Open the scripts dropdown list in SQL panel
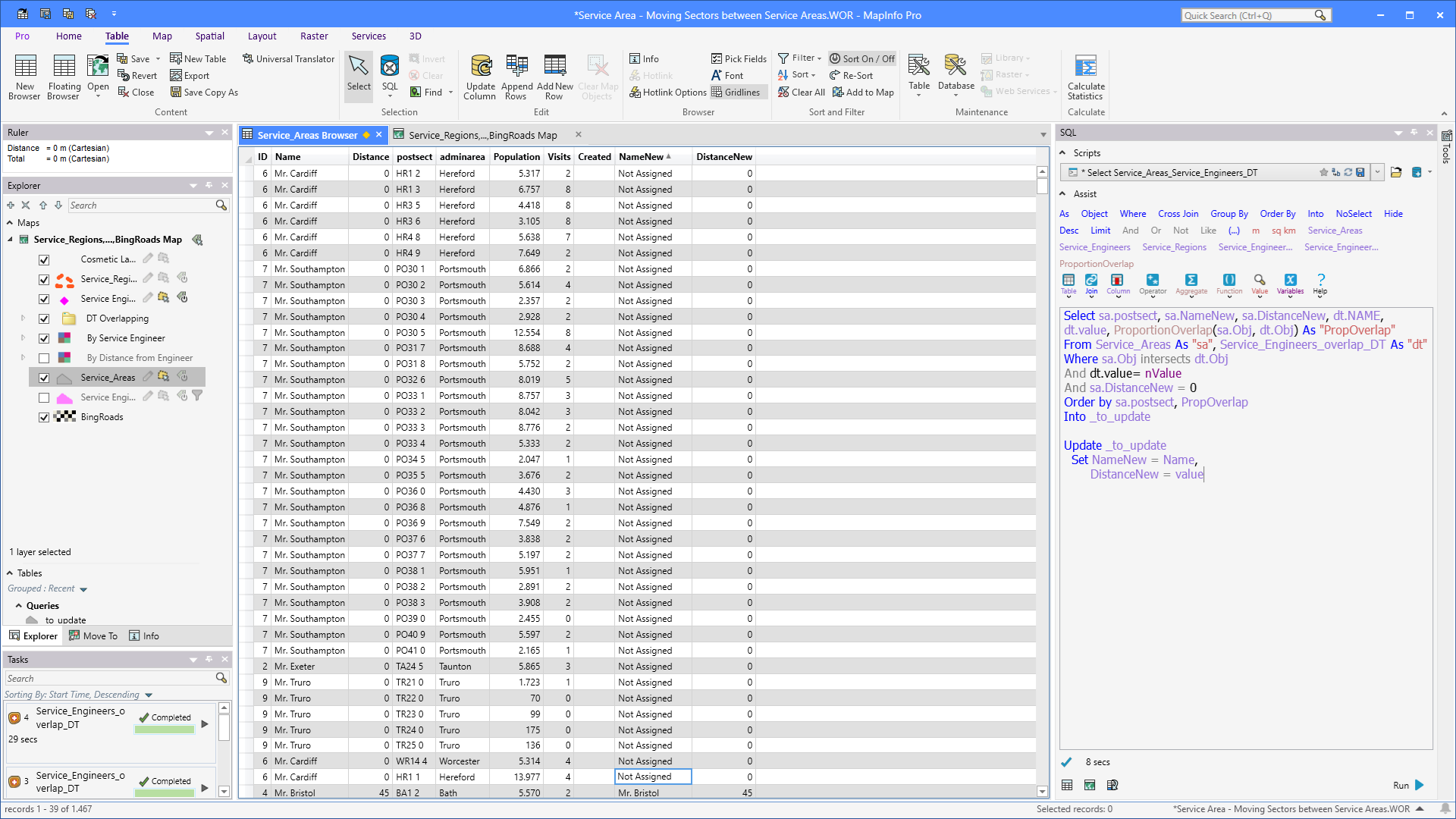Viewport: 1456px width, 819px height. point(1377,172)
